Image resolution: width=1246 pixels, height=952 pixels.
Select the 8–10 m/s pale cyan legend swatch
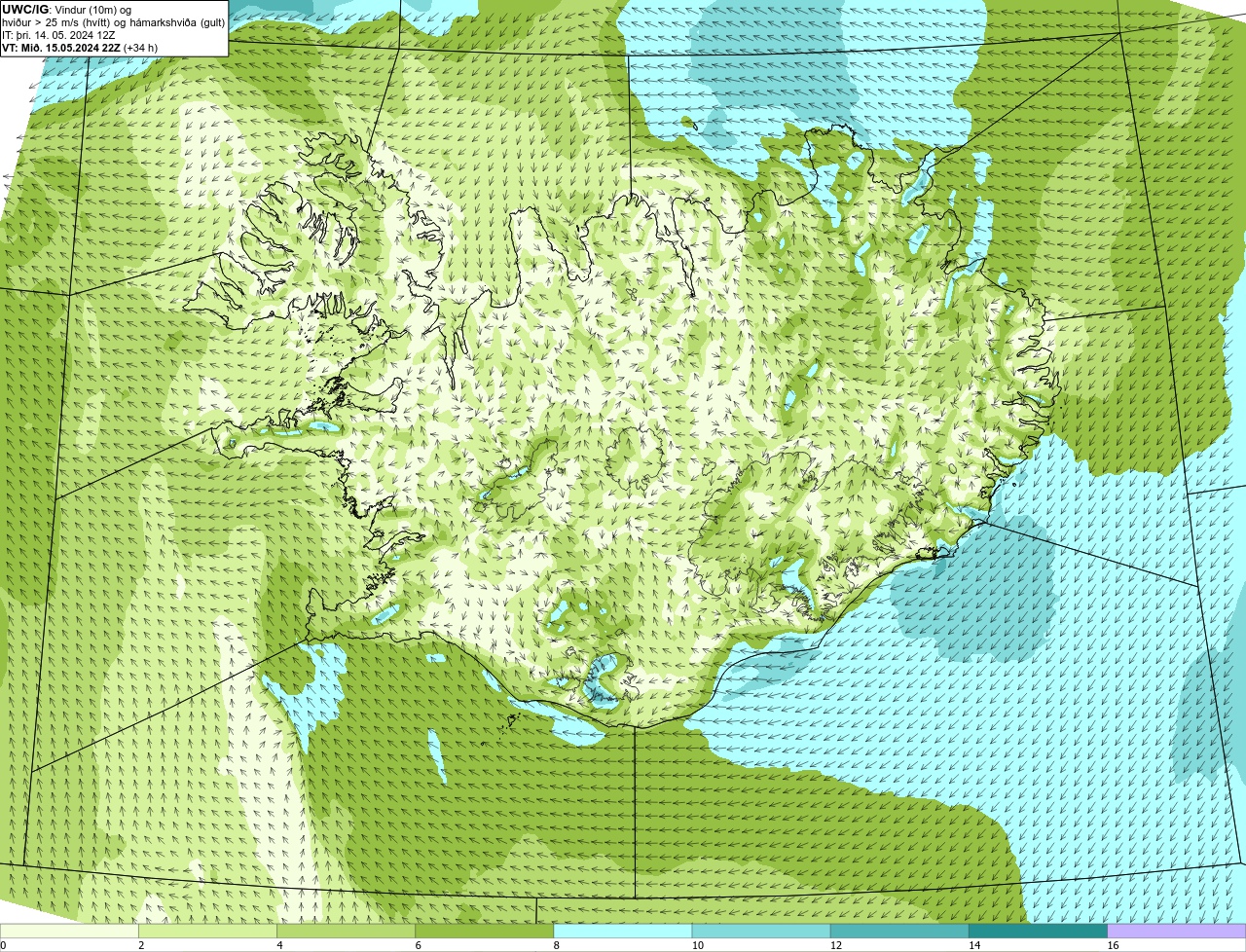[x=623, y=931]
